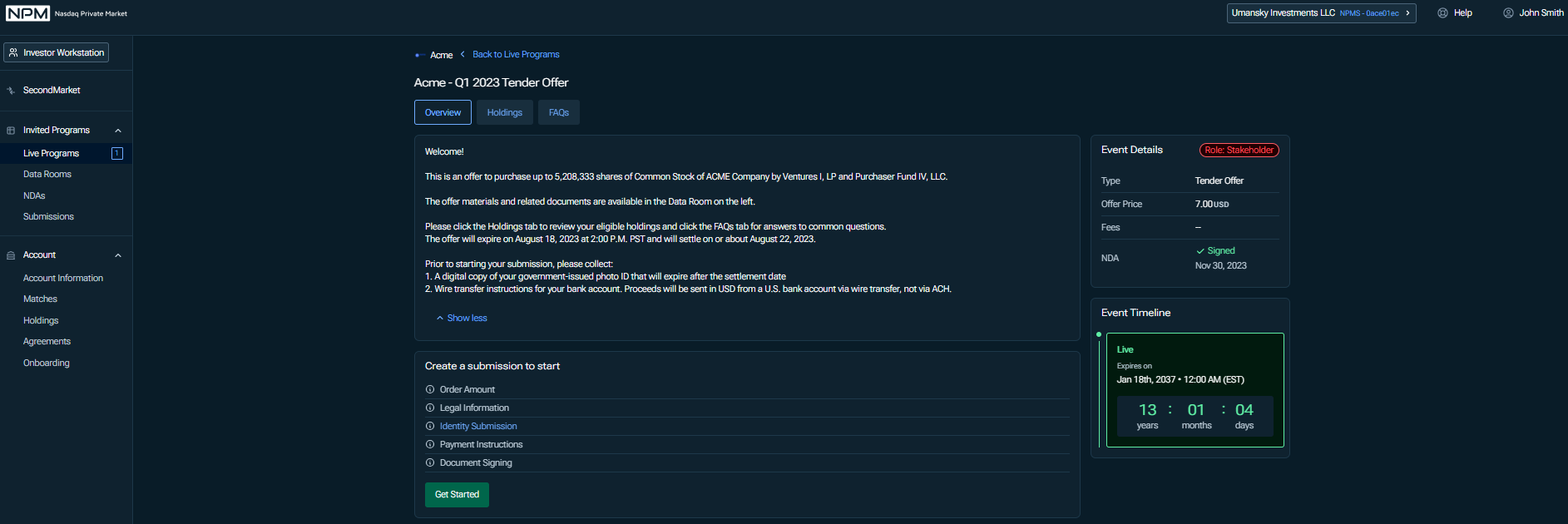Click the Tender Offer type value

click(x=1219, y=180)
